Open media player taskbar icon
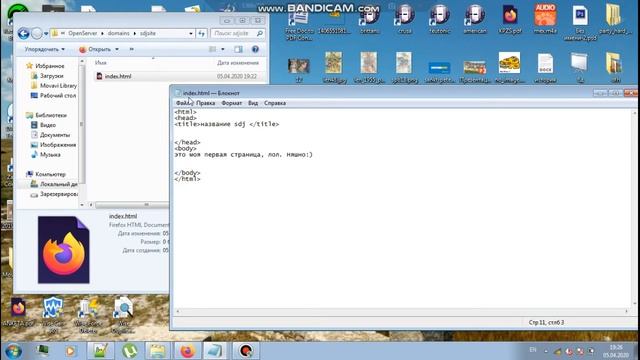Screen dimensions: 640x360 pyautogui.click(x=70, y=351)
